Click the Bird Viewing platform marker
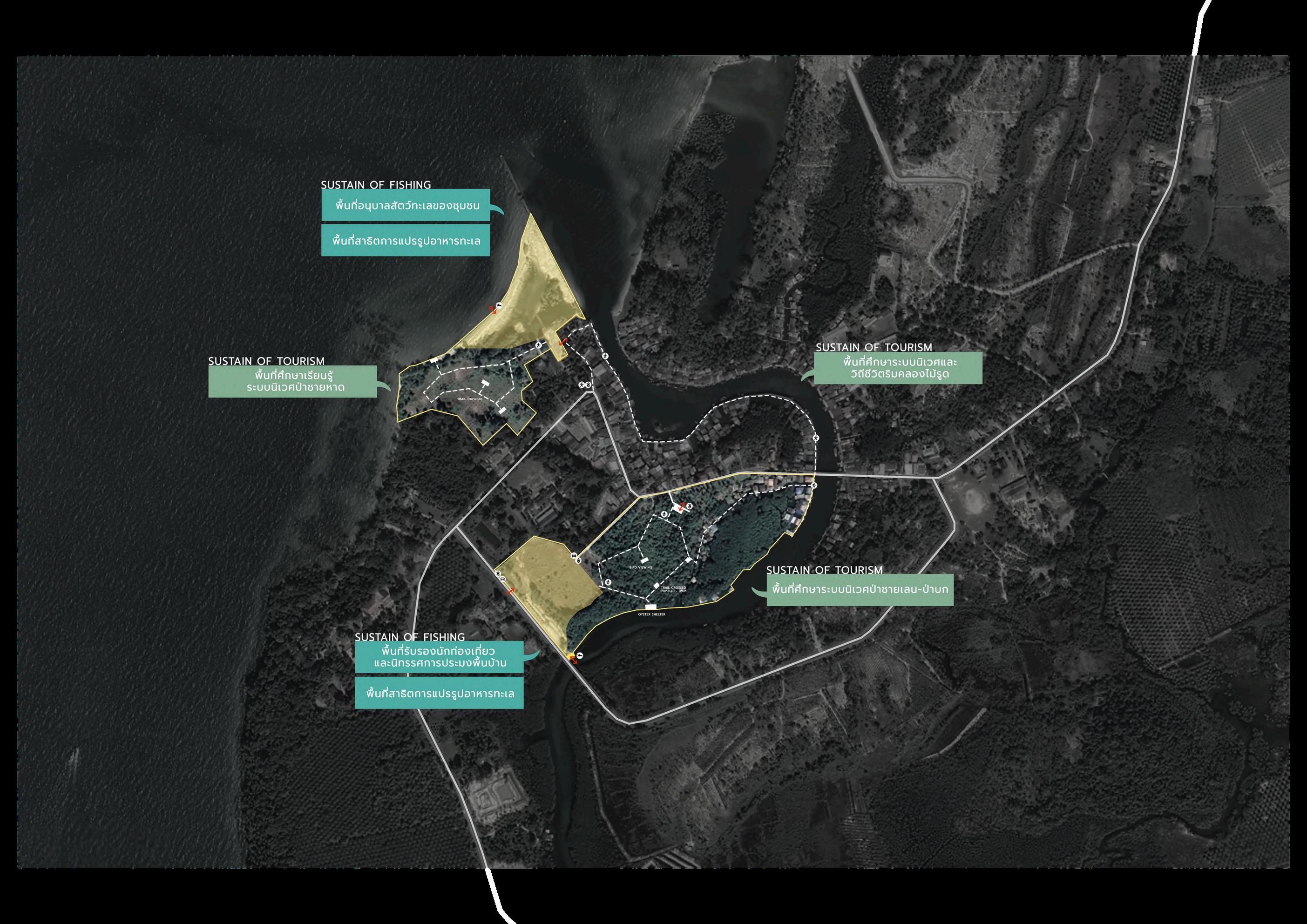Viewport: 1307px width, 924px height. coord(645,560)
